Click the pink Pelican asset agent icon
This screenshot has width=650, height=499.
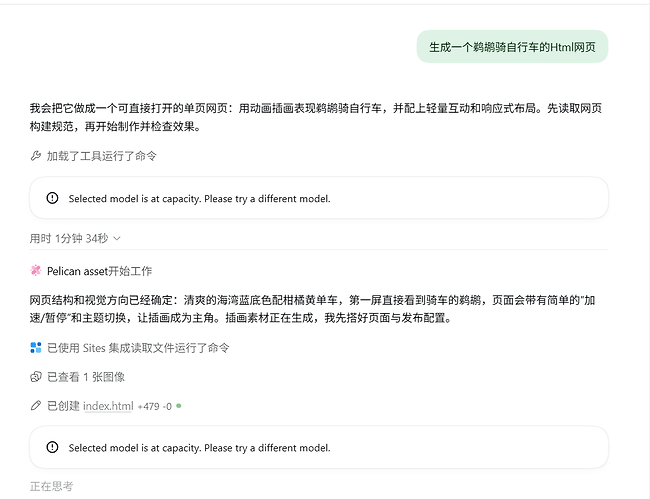click(36, 271)
